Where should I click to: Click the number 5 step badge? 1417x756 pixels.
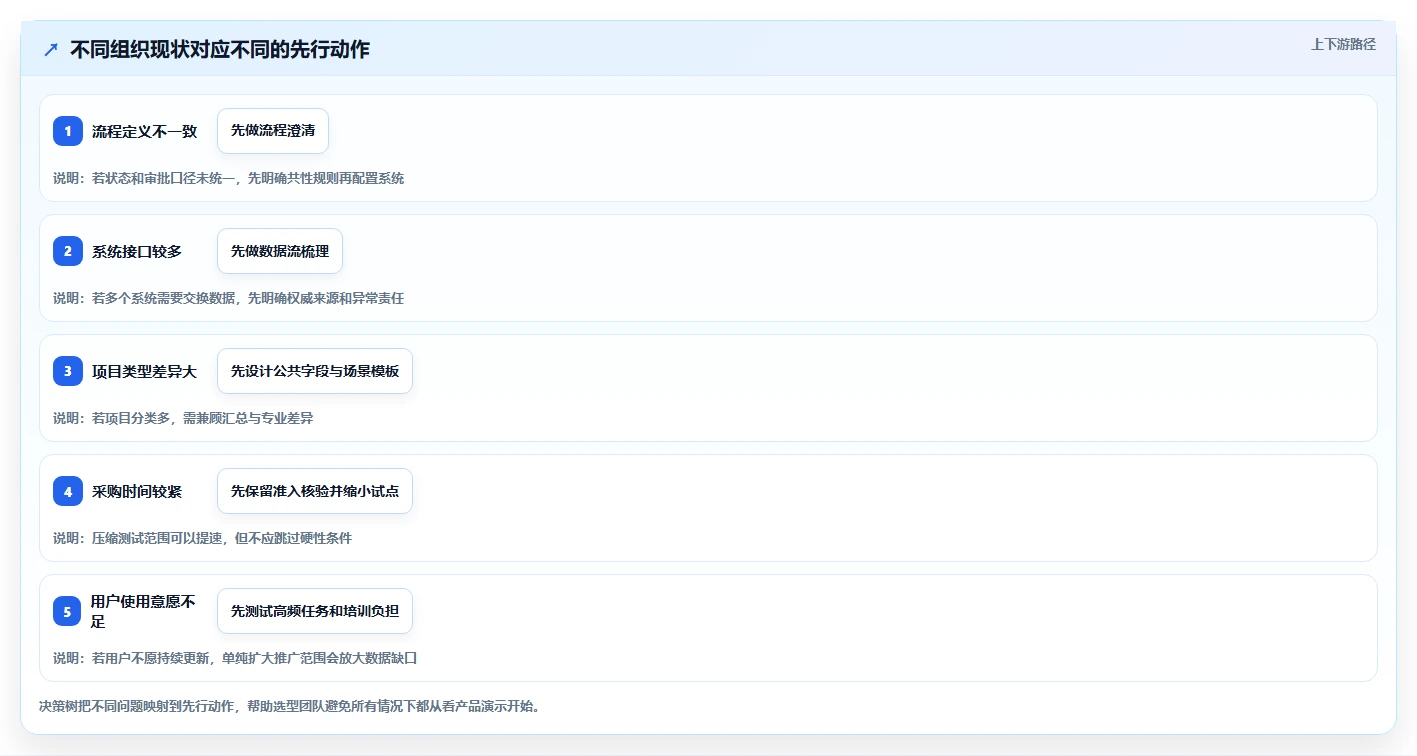click(67, 611)
